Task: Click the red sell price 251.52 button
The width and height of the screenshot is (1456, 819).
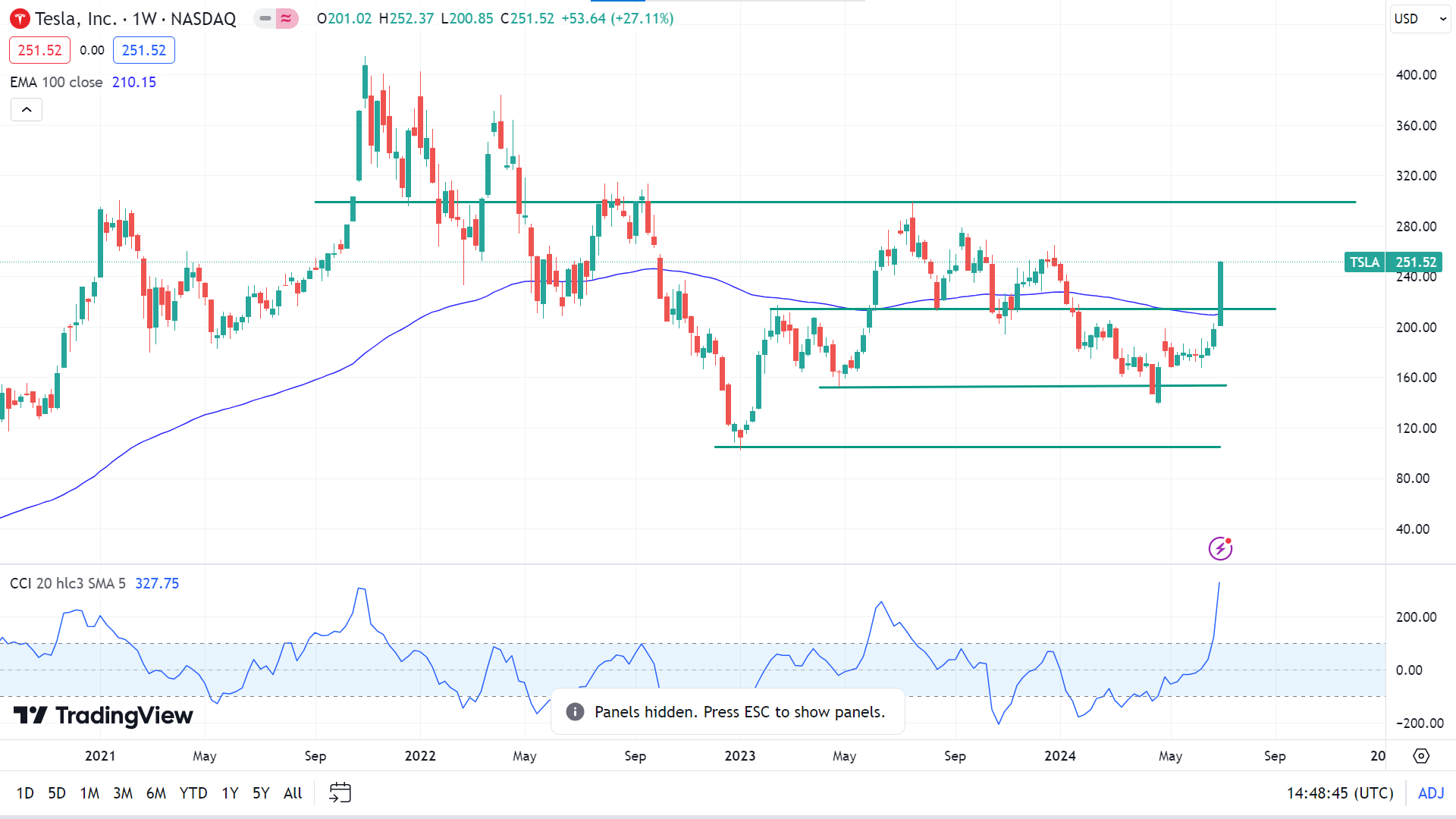Action: [x=39, y=50]
